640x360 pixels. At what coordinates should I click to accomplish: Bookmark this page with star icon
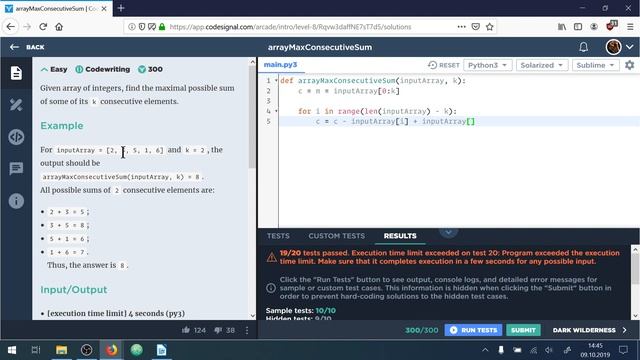click(490, 27)
